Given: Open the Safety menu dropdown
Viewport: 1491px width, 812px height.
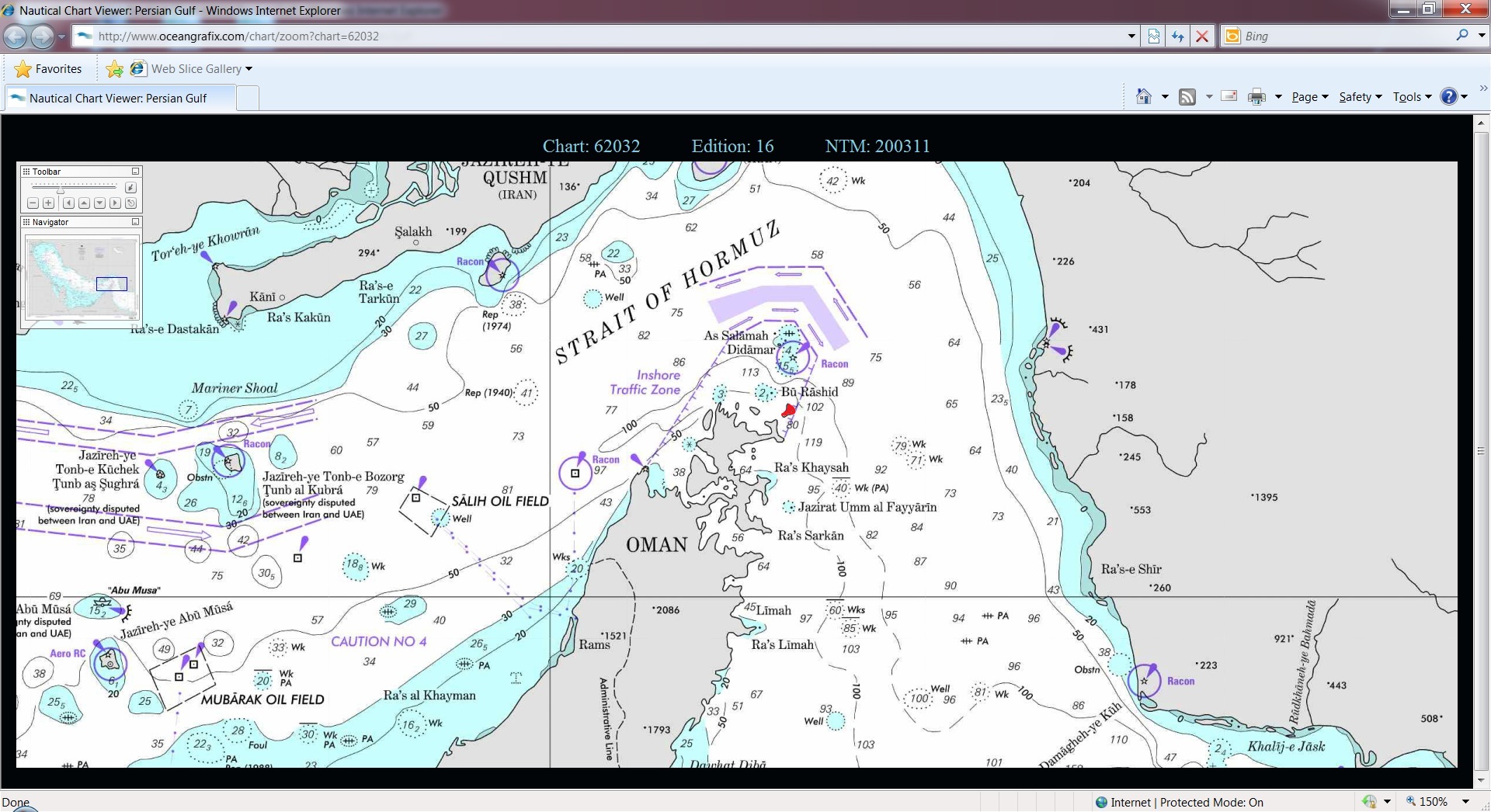Looking at the screenshot, I should point(1361,97).
